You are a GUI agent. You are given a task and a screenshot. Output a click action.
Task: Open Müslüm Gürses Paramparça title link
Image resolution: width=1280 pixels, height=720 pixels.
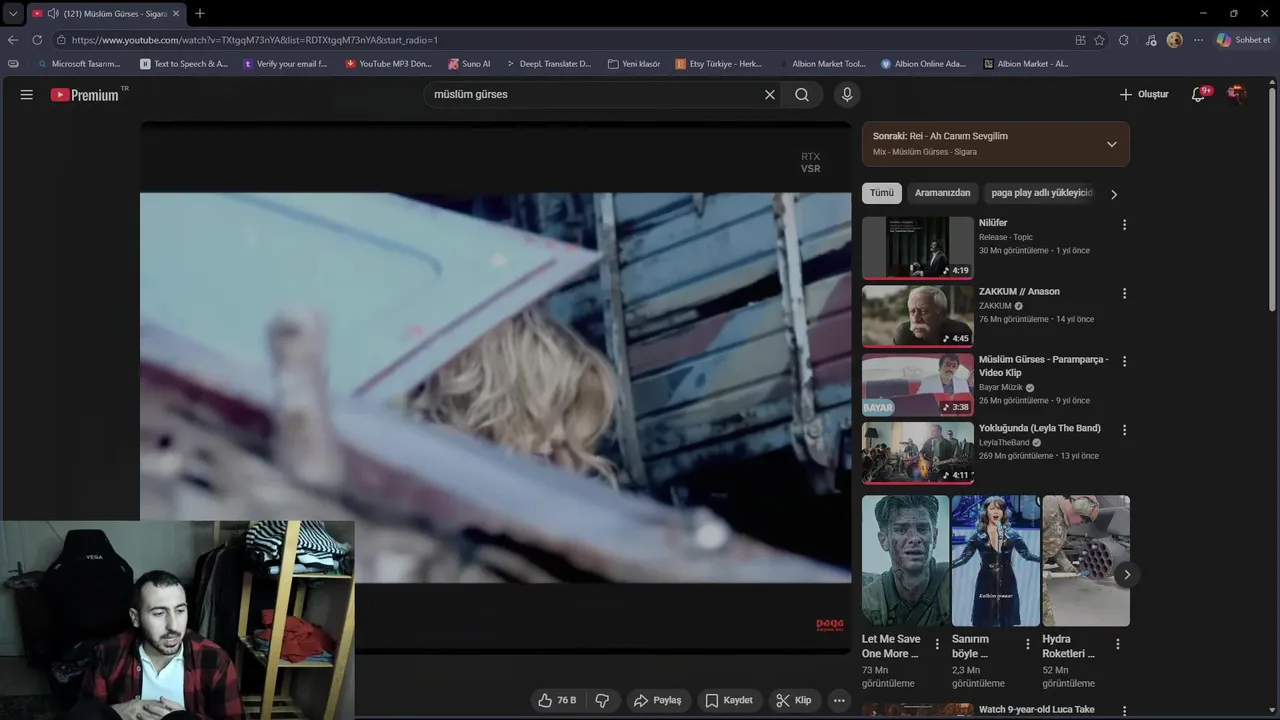[x=1043, y=366]
